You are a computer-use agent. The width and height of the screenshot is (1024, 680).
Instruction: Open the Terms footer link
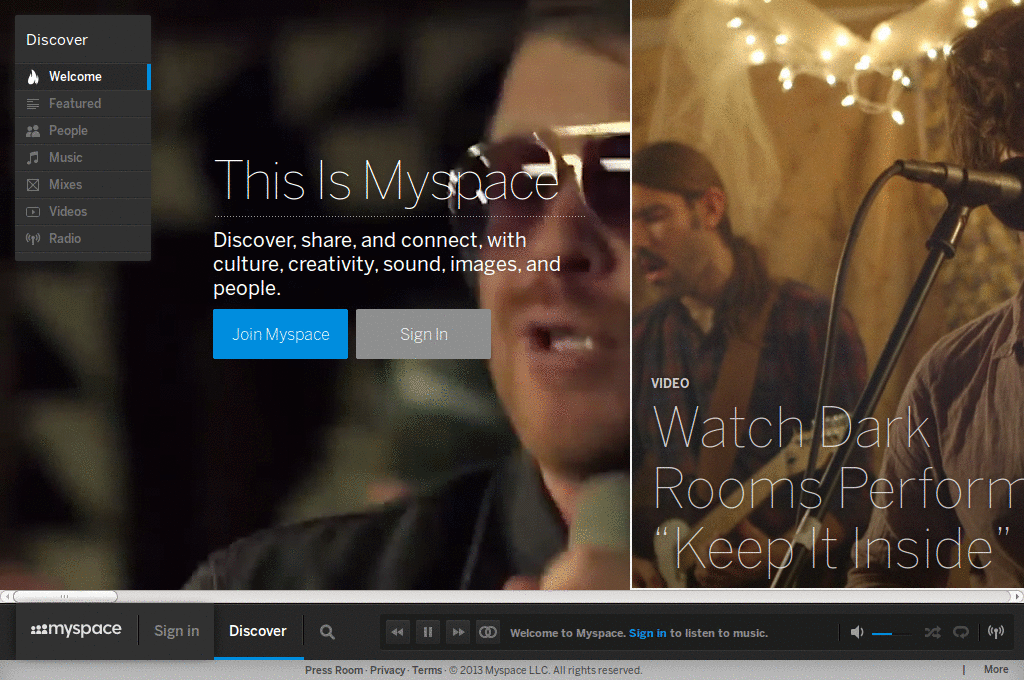427,670
